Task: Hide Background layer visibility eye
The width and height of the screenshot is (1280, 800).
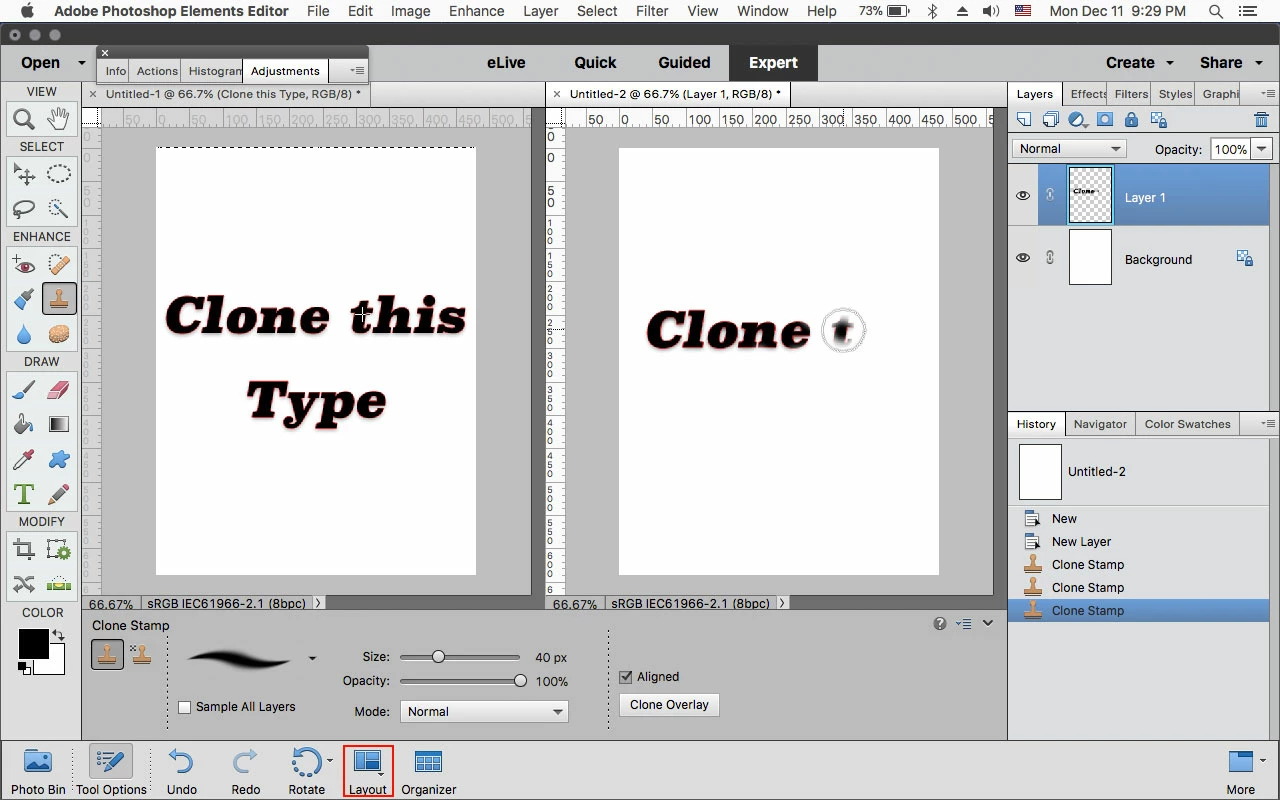Action: (1022, 258)
